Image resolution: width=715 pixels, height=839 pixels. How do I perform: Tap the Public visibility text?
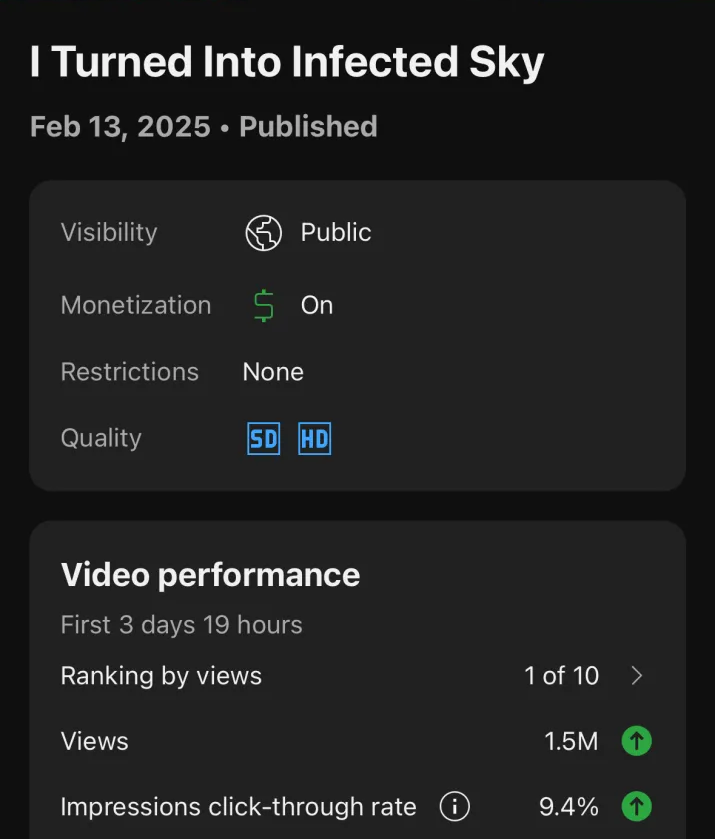tap(336, 232)
